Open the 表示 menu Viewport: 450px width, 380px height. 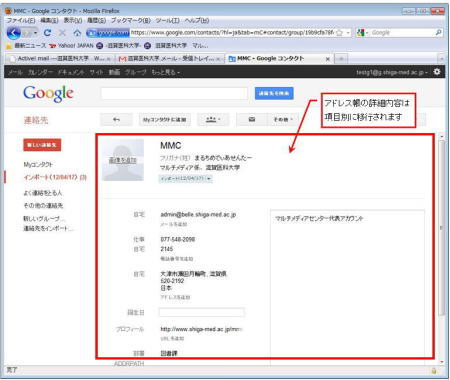click(x=73, y=20)
